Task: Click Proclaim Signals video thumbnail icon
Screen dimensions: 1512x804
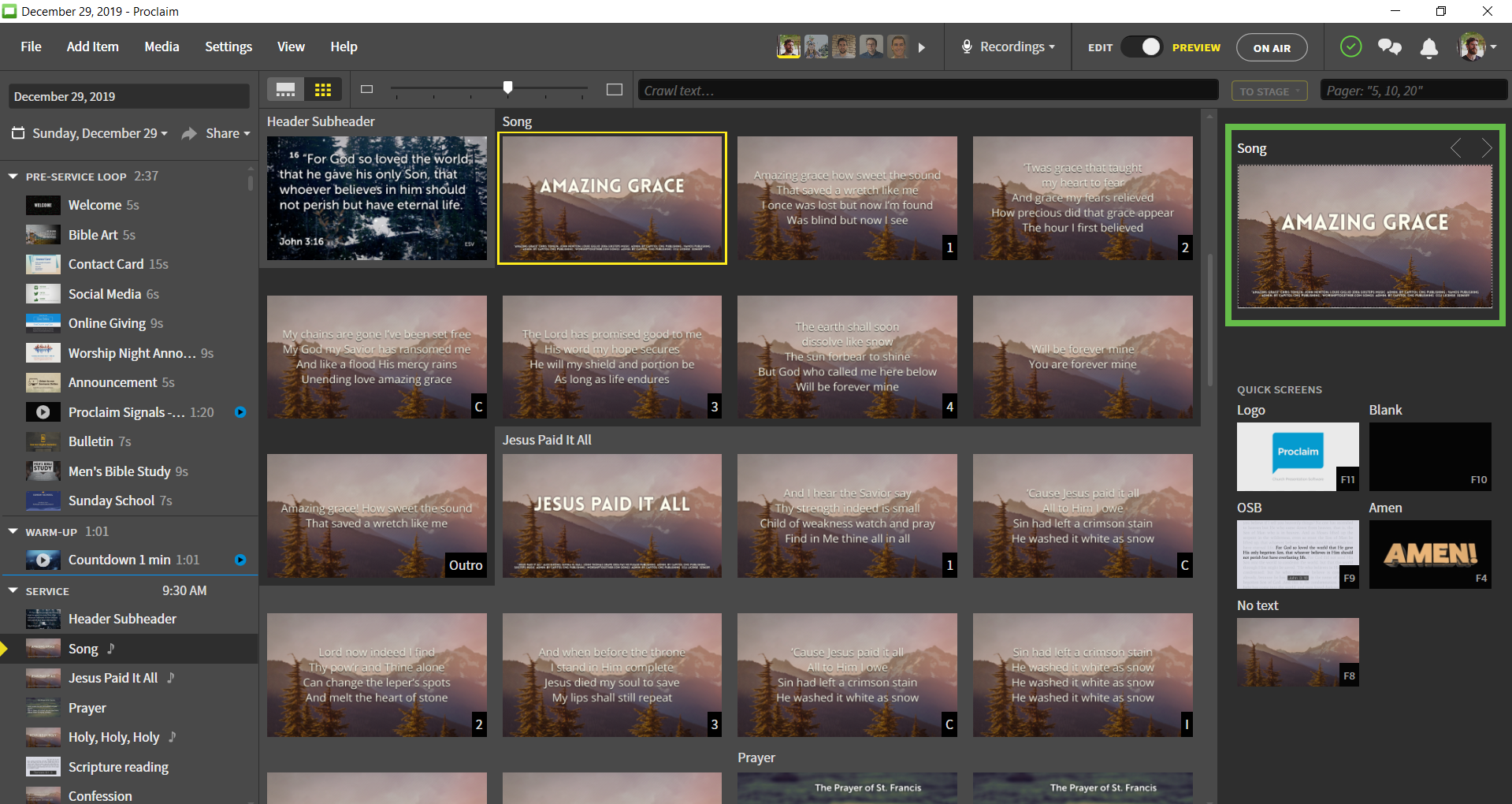Action: 43,412
